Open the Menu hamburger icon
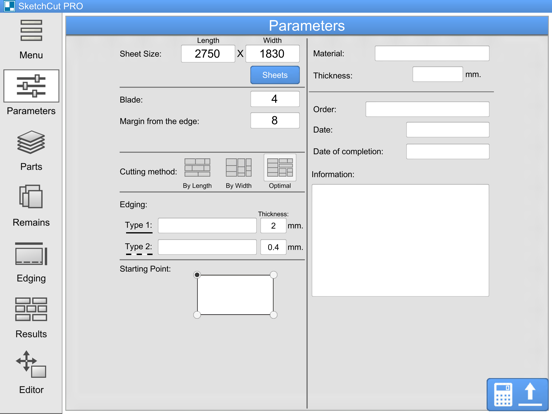 coord(31,31)
